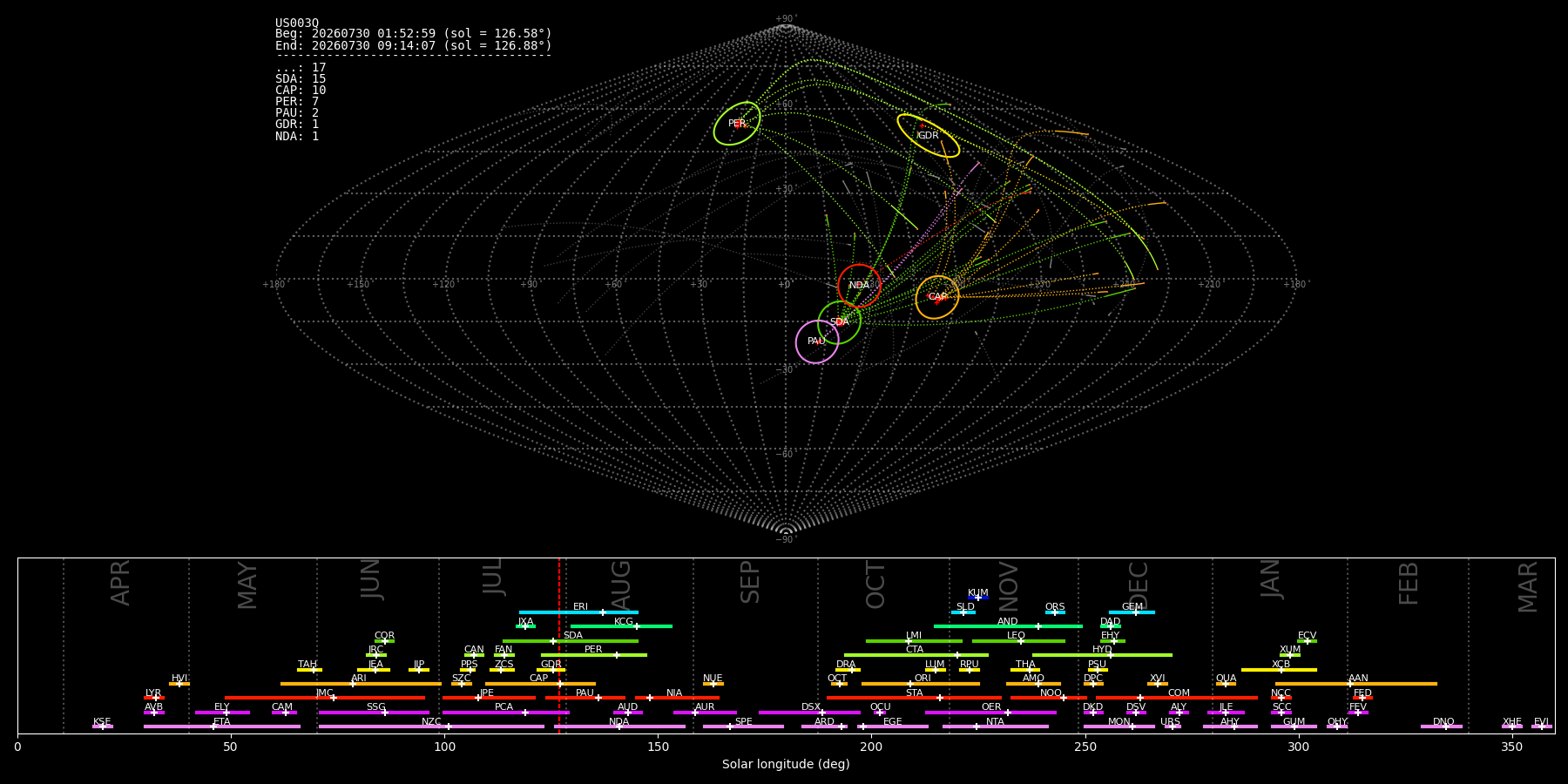The width and height of the screenshot is (1568, 784).
Task: Click the 150 tick on solar longitude axis
Action: (x=658, y=747)
